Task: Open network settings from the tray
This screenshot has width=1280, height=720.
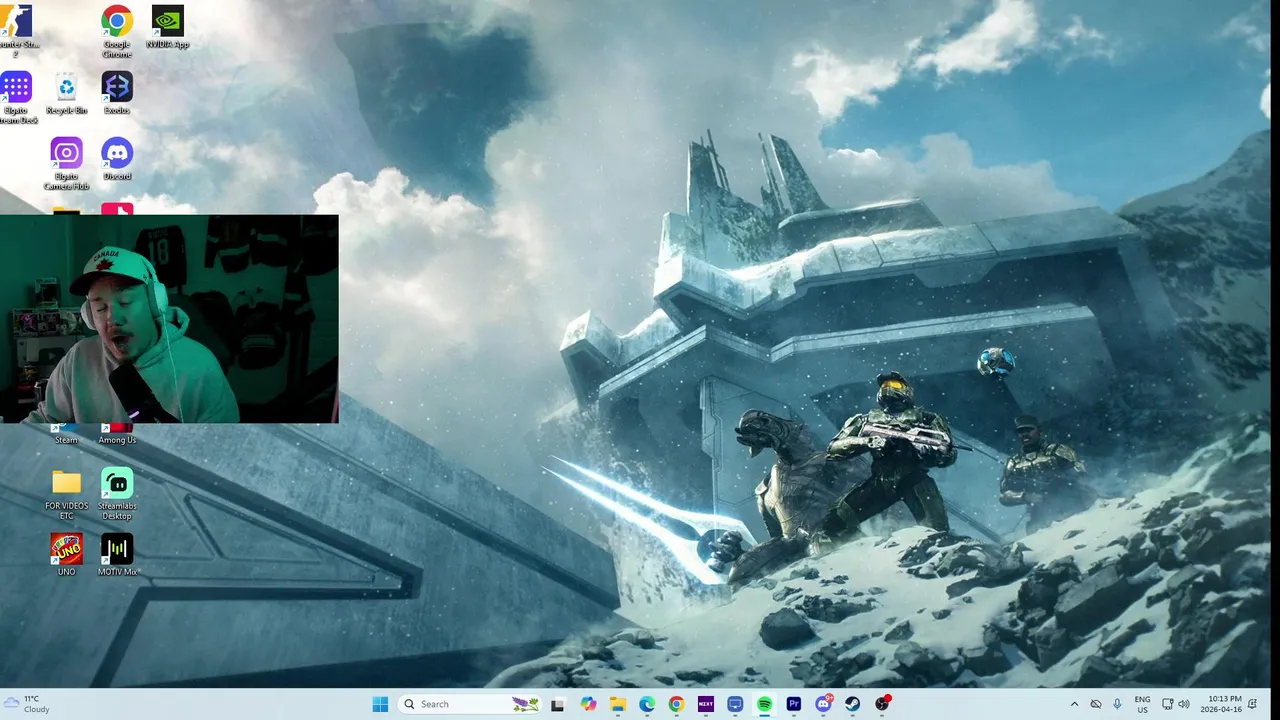Action: click(x=1168, y=704)
